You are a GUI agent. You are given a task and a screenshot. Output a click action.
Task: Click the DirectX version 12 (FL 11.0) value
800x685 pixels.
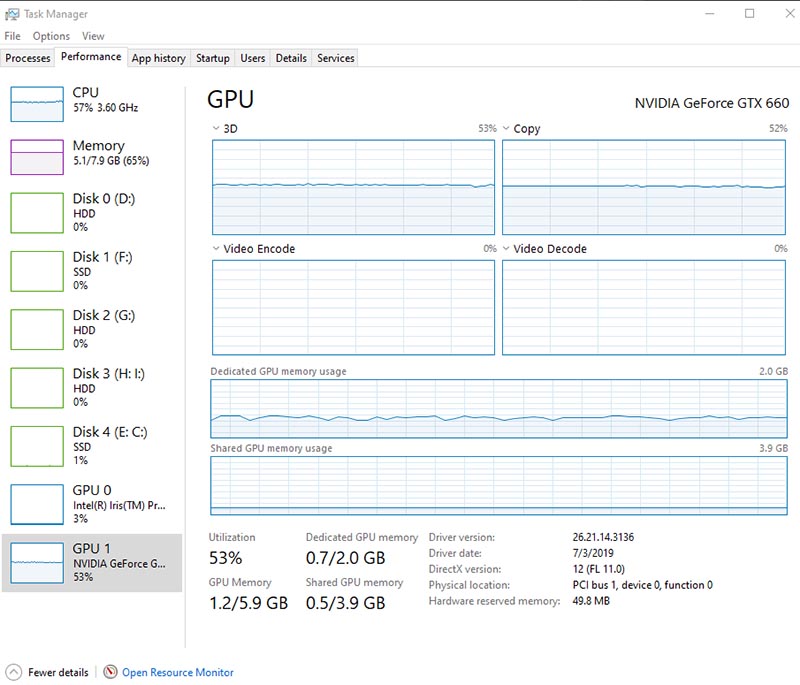pyautogui.click(x=598, y=569)
